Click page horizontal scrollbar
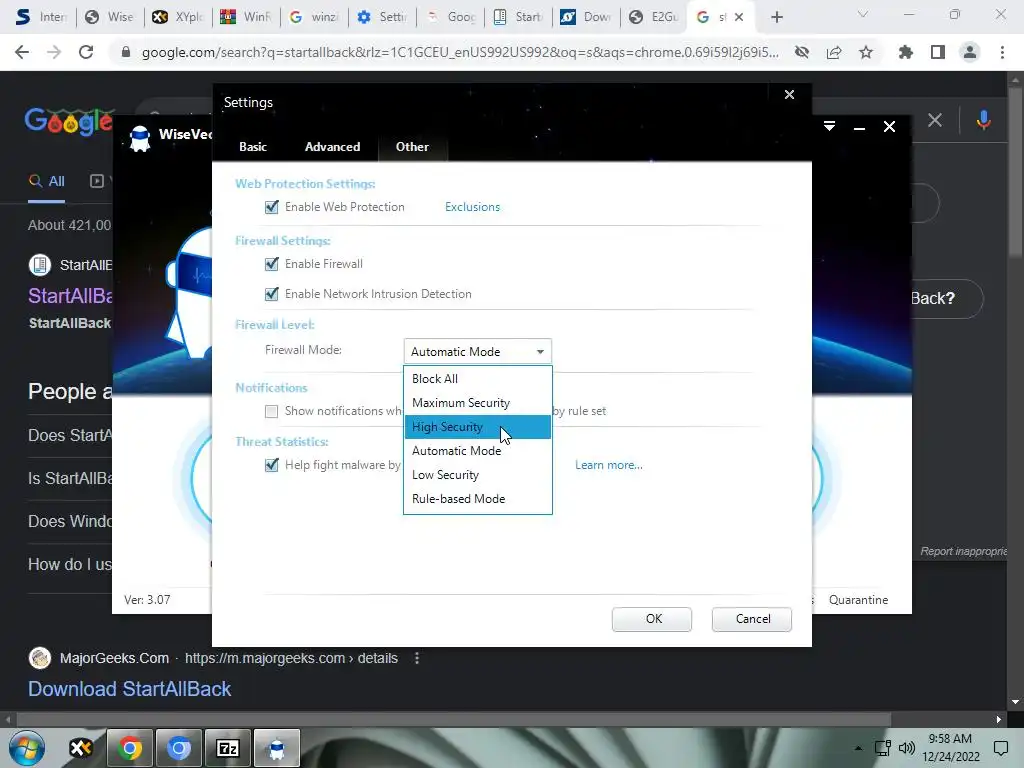This screenshot has width=1024, height=768. (453, 719)
